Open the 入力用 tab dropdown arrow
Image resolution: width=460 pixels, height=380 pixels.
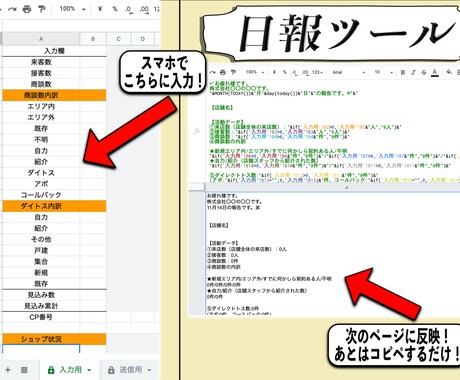tap(89, 370)
